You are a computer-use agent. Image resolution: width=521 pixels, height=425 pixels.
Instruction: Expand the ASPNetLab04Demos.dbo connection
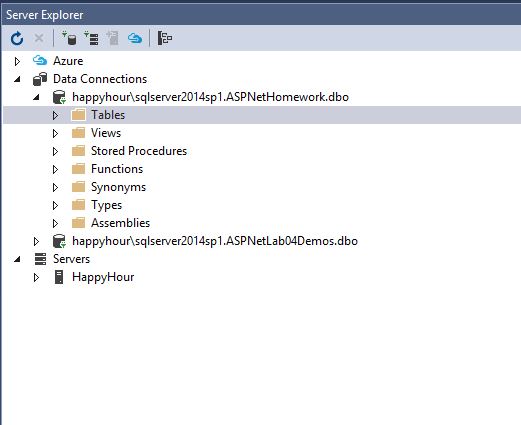coord(36,241)
